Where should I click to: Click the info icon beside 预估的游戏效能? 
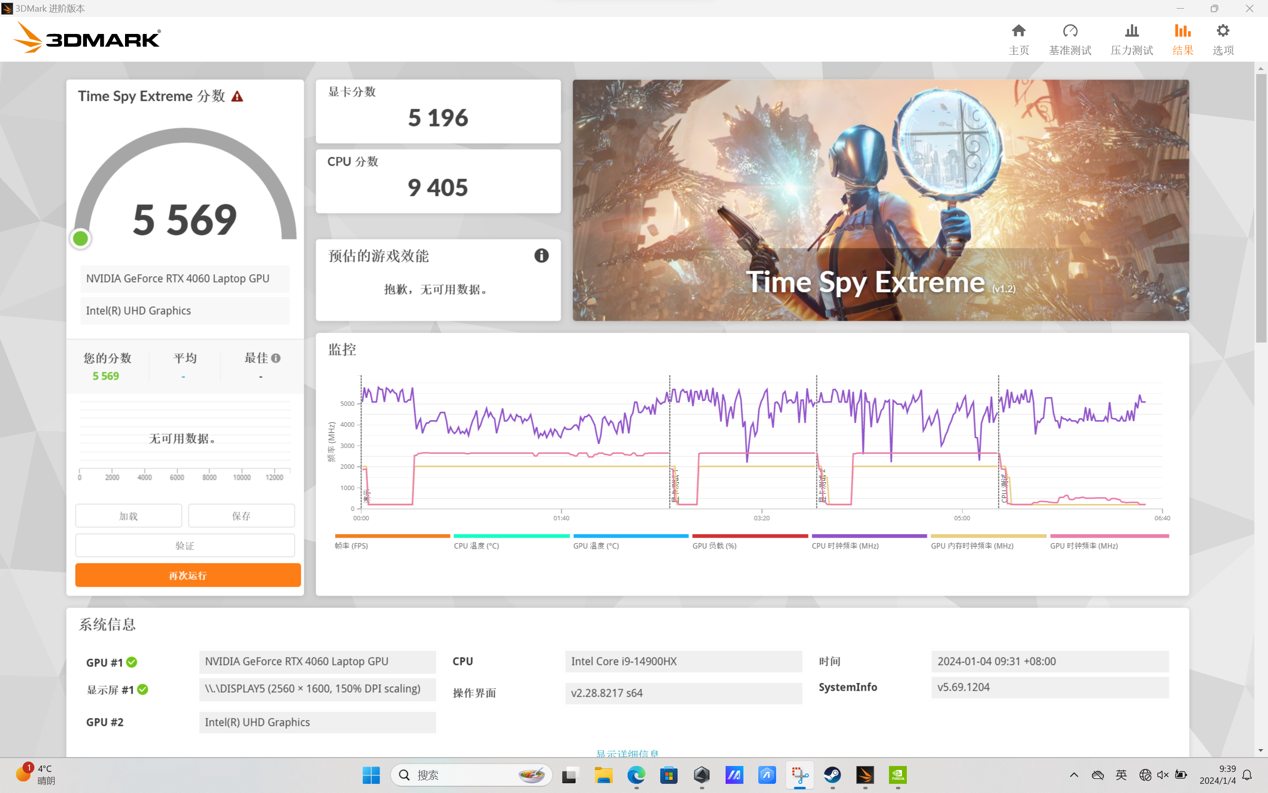[541, 256]
